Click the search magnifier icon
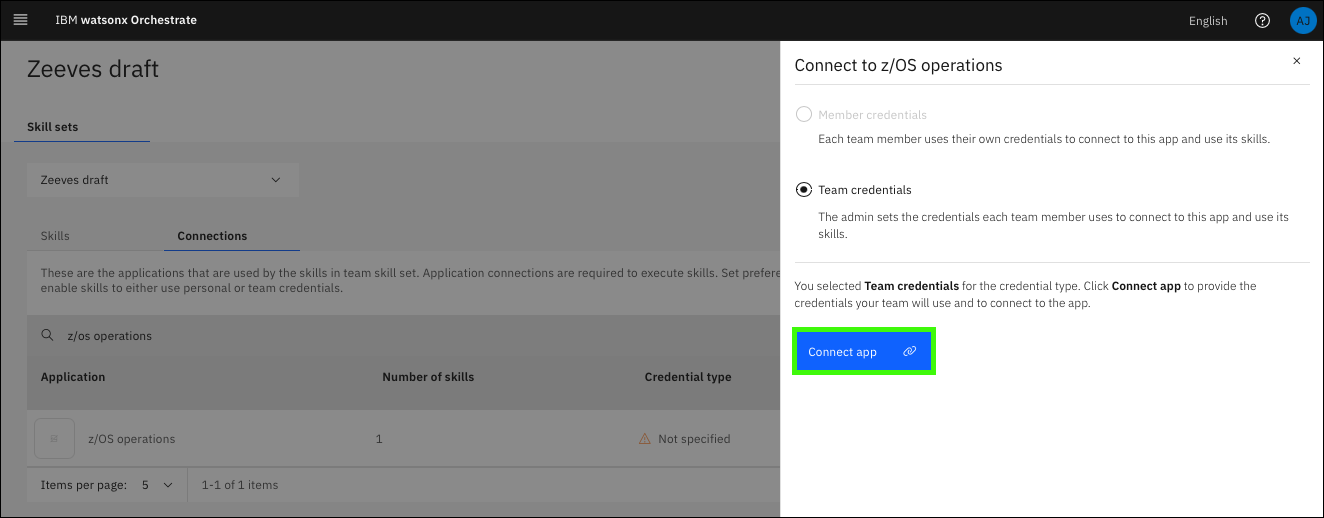 tap(47, 336)
